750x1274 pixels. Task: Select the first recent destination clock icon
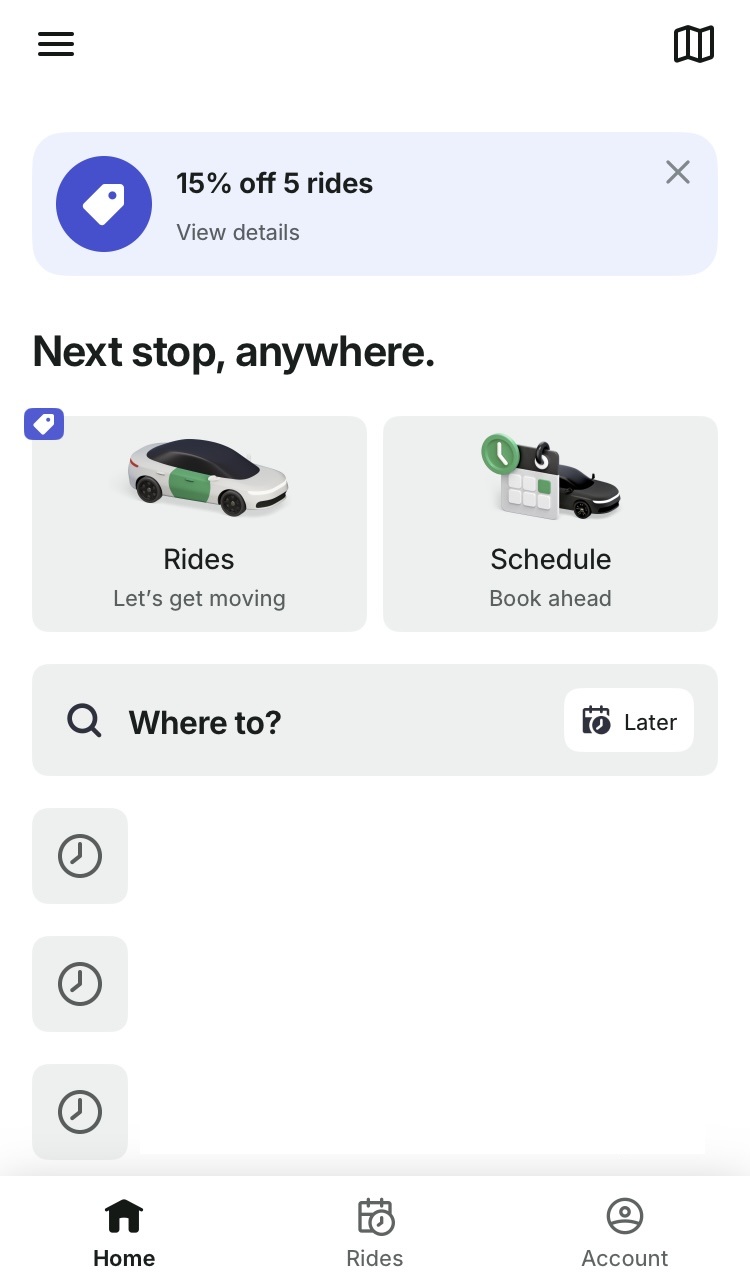click(80, 856)
